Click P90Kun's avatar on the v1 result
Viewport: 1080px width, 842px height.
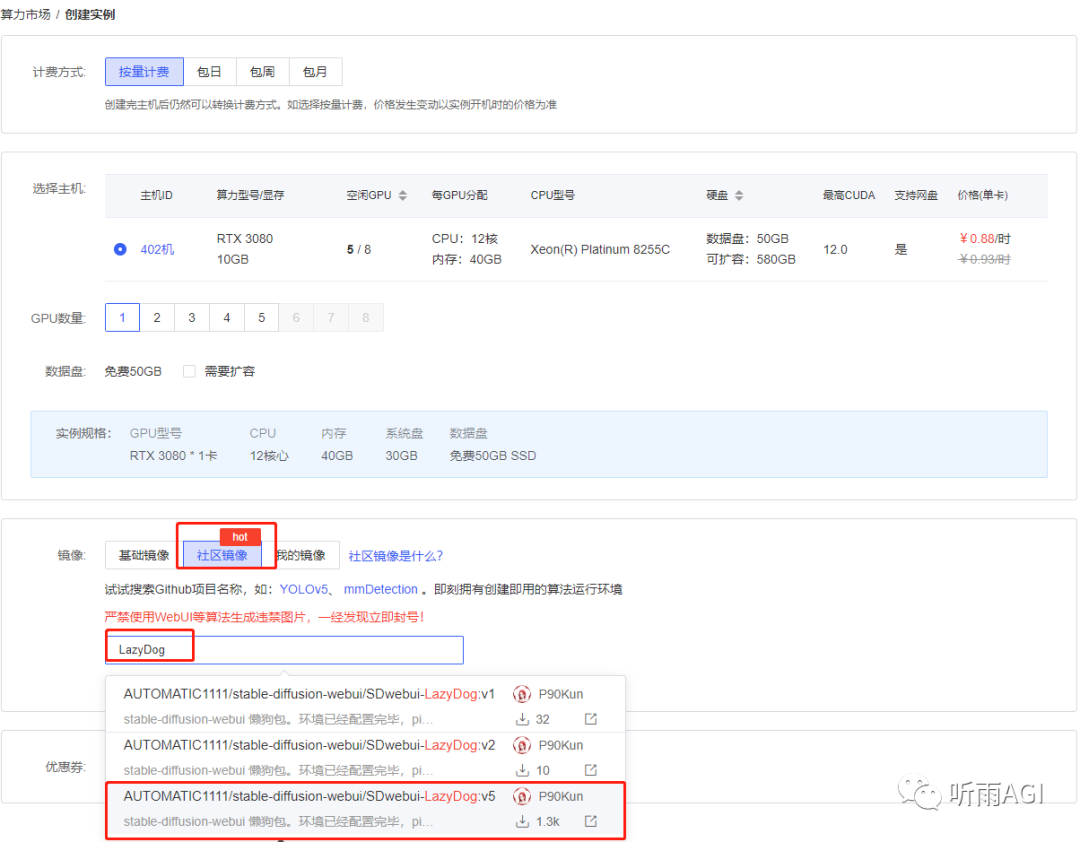pos(521,693)
